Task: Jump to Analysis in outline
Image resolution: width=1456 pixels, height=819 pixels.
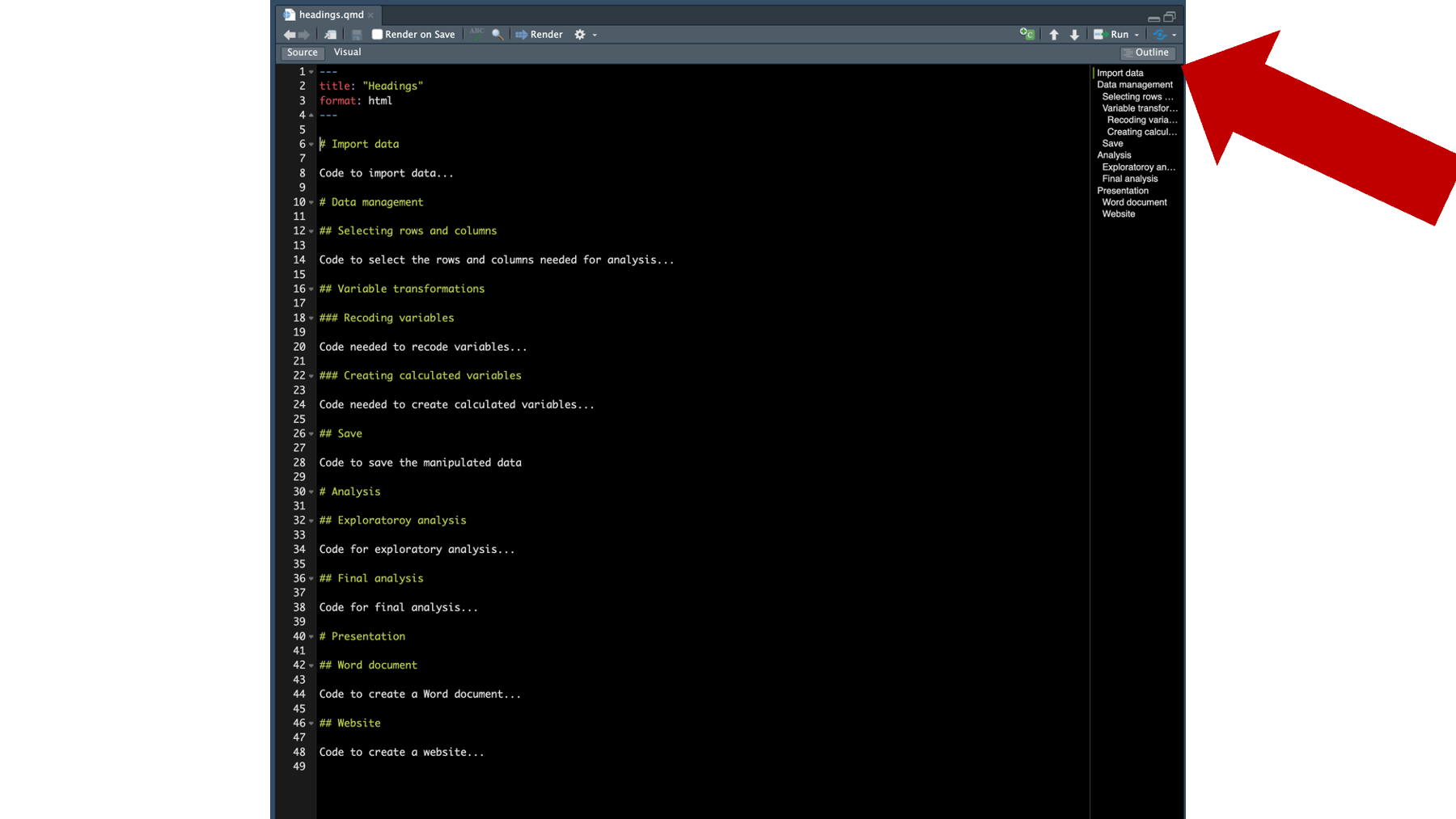Action: click(1114, 155)
